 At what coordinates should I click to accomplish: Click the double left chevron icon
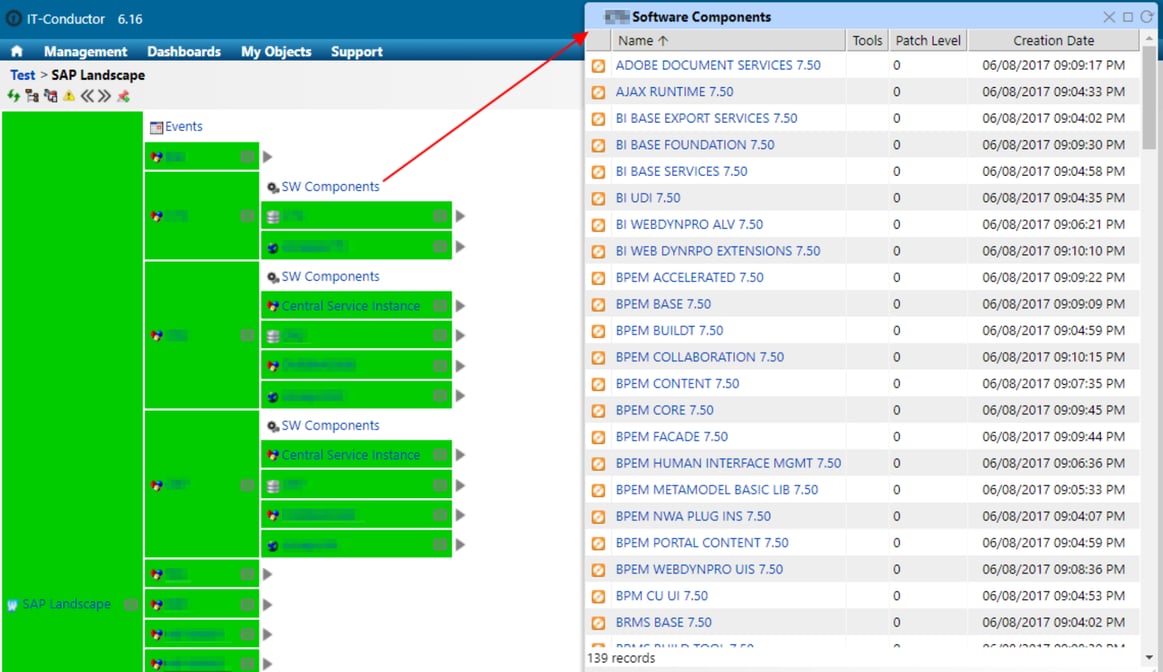pyautogui.click(x=87, y=96)
